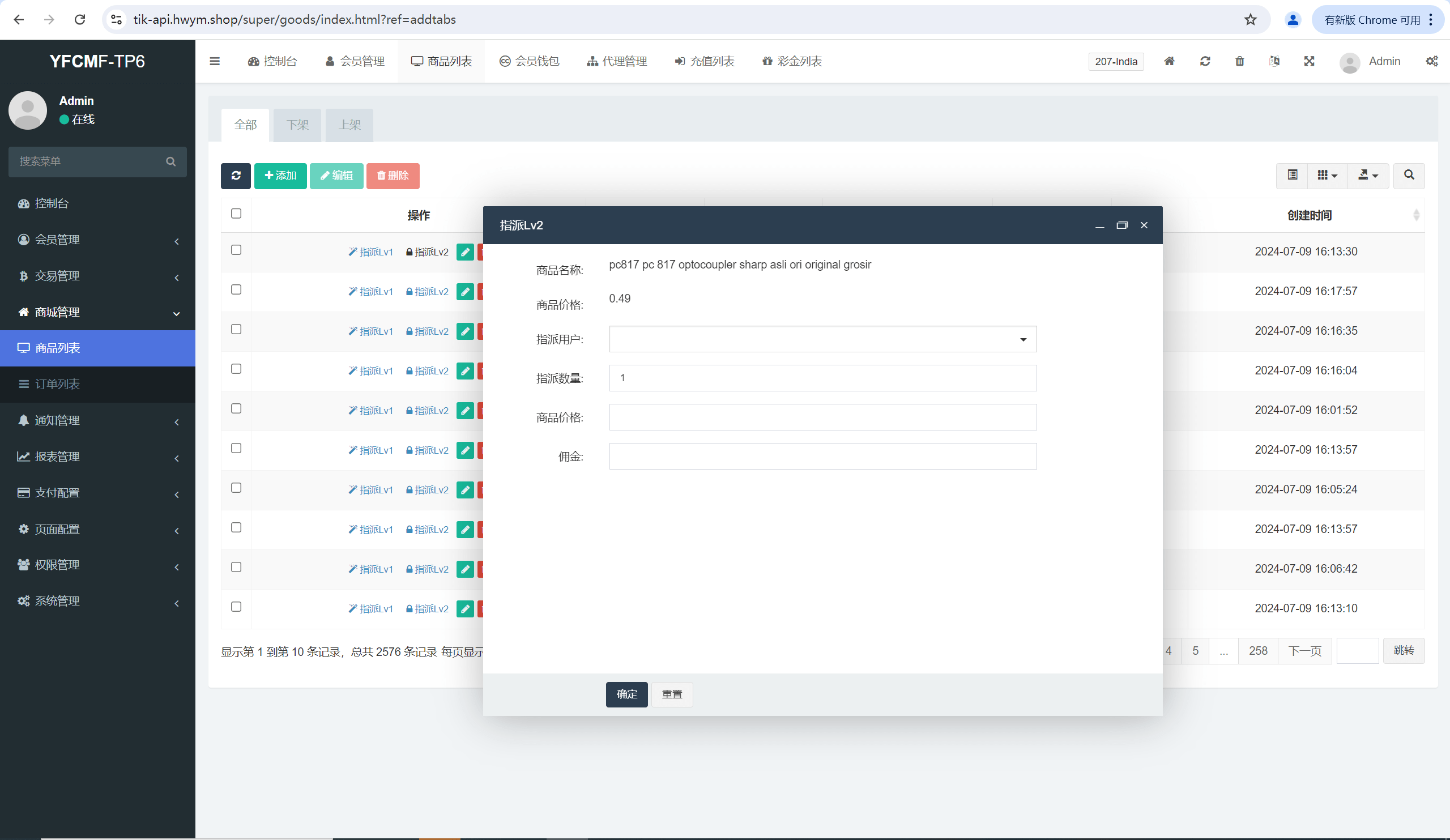This screenshot has width=1450, height=840.
Task: Toggle the select-all checkbox in header
Action: 236,214
